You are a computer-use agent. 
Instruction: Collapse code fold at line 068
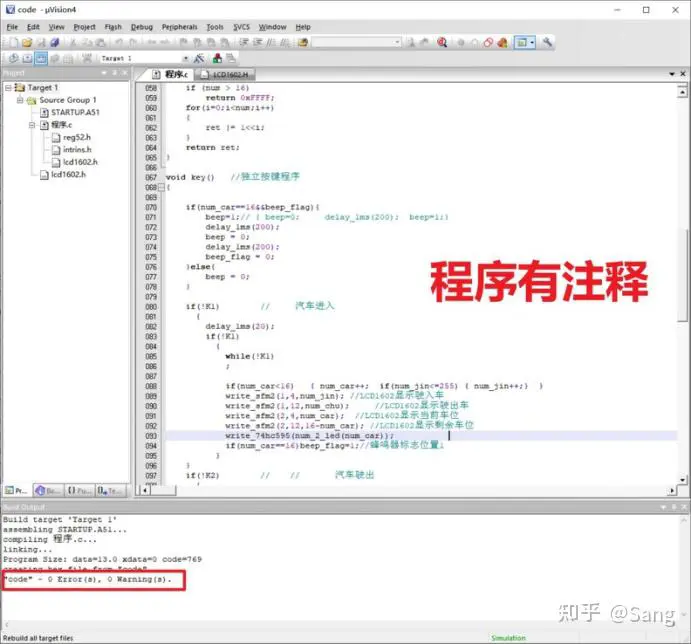[161, 187]
